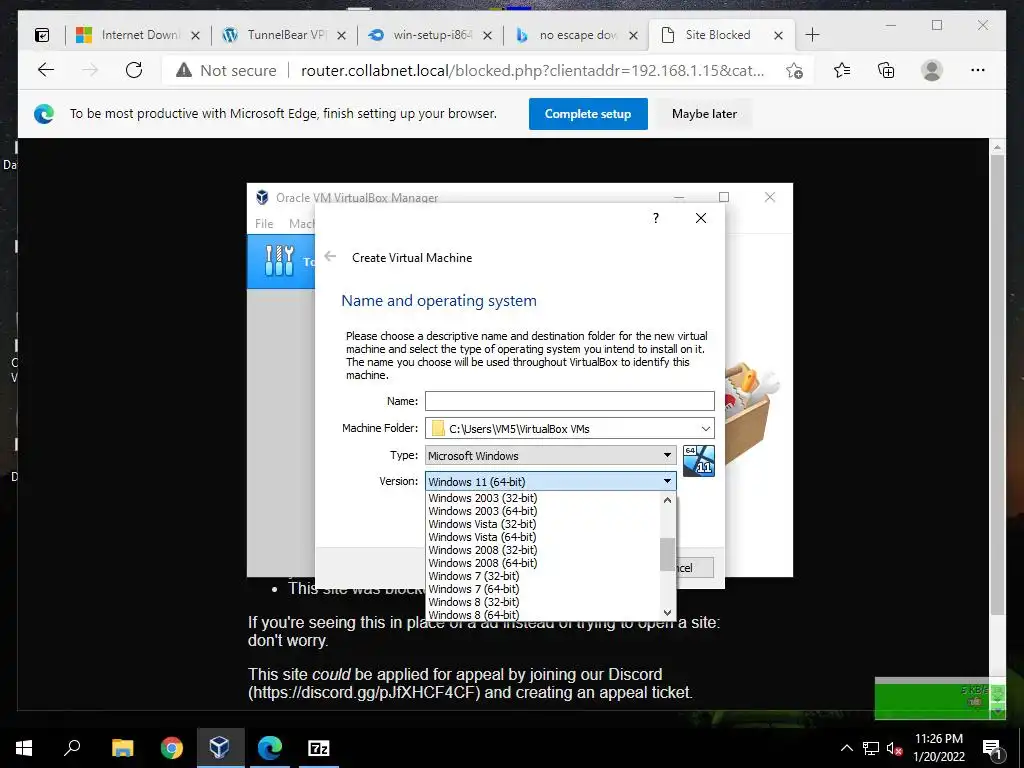Click the VirtualBox Tools icon
The width and height of the screenshot is (1024, 768).
pos(280,261)
